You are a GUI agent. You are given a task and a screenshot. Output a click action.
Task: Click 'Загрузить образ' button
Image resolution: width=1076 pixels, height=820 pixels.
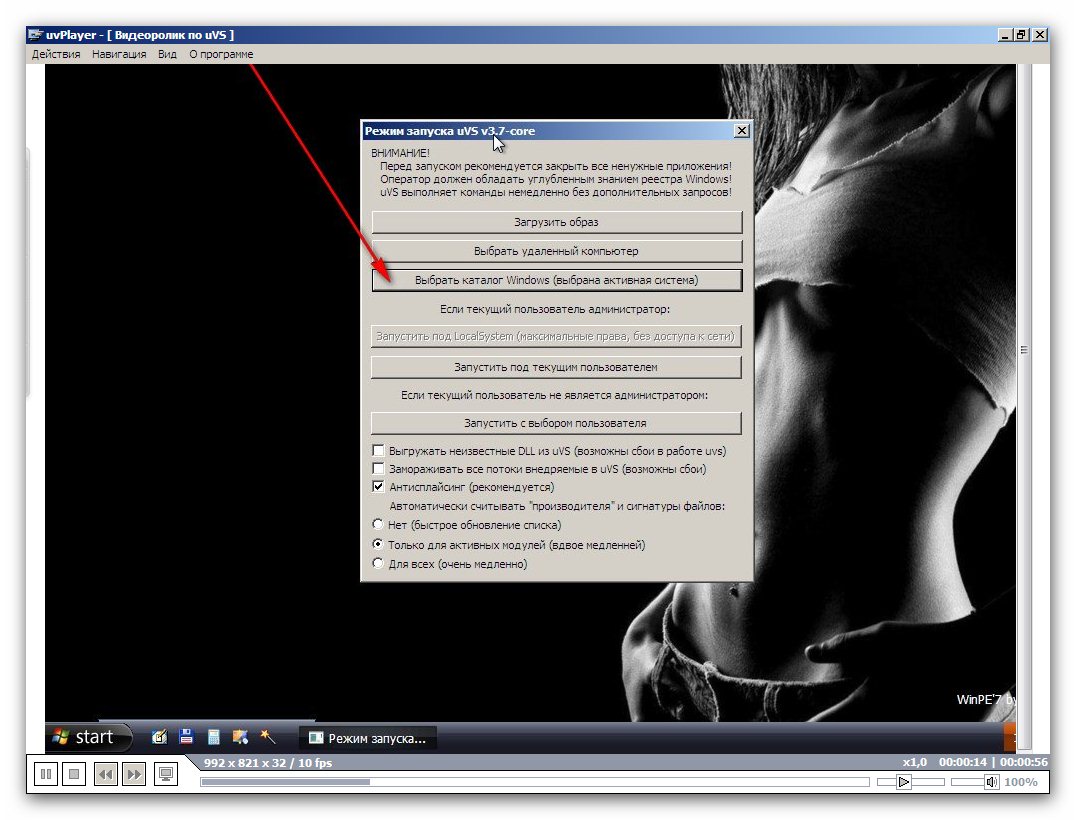[556, 222]
